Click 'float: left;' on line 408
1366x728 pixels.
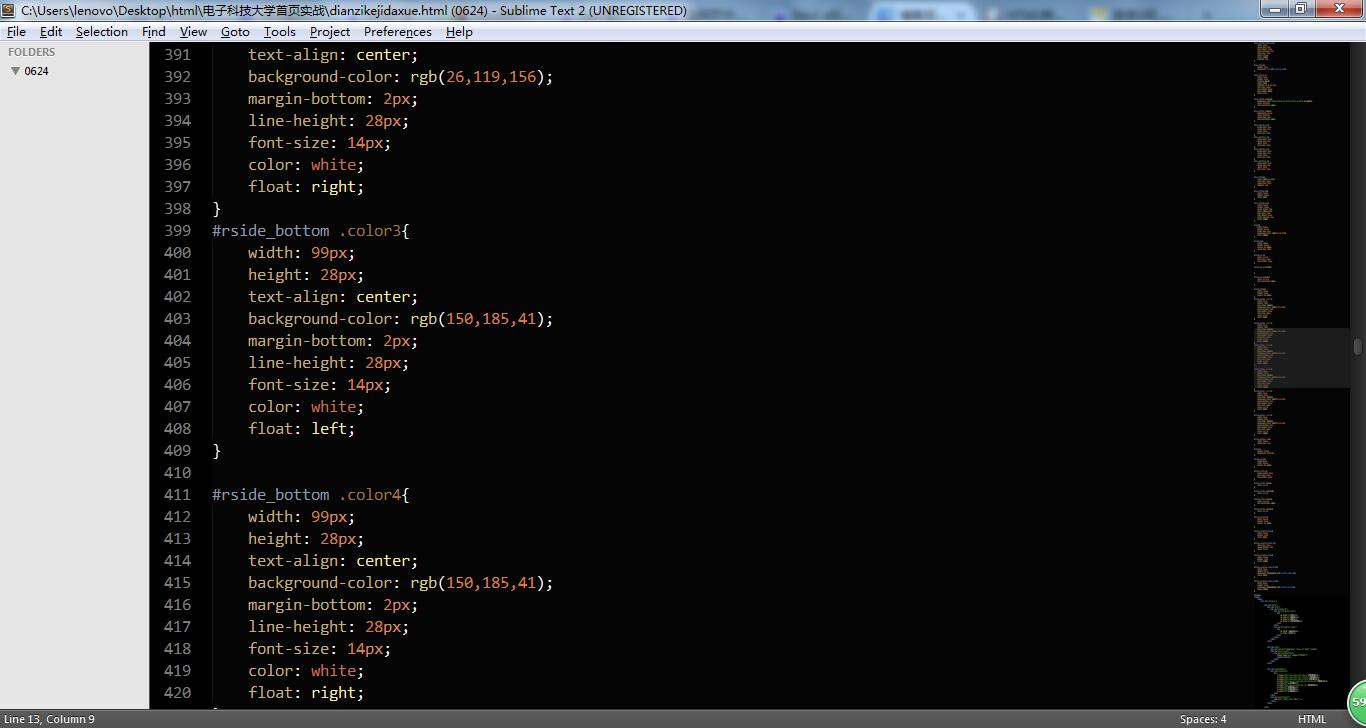(x=302, y=429)
